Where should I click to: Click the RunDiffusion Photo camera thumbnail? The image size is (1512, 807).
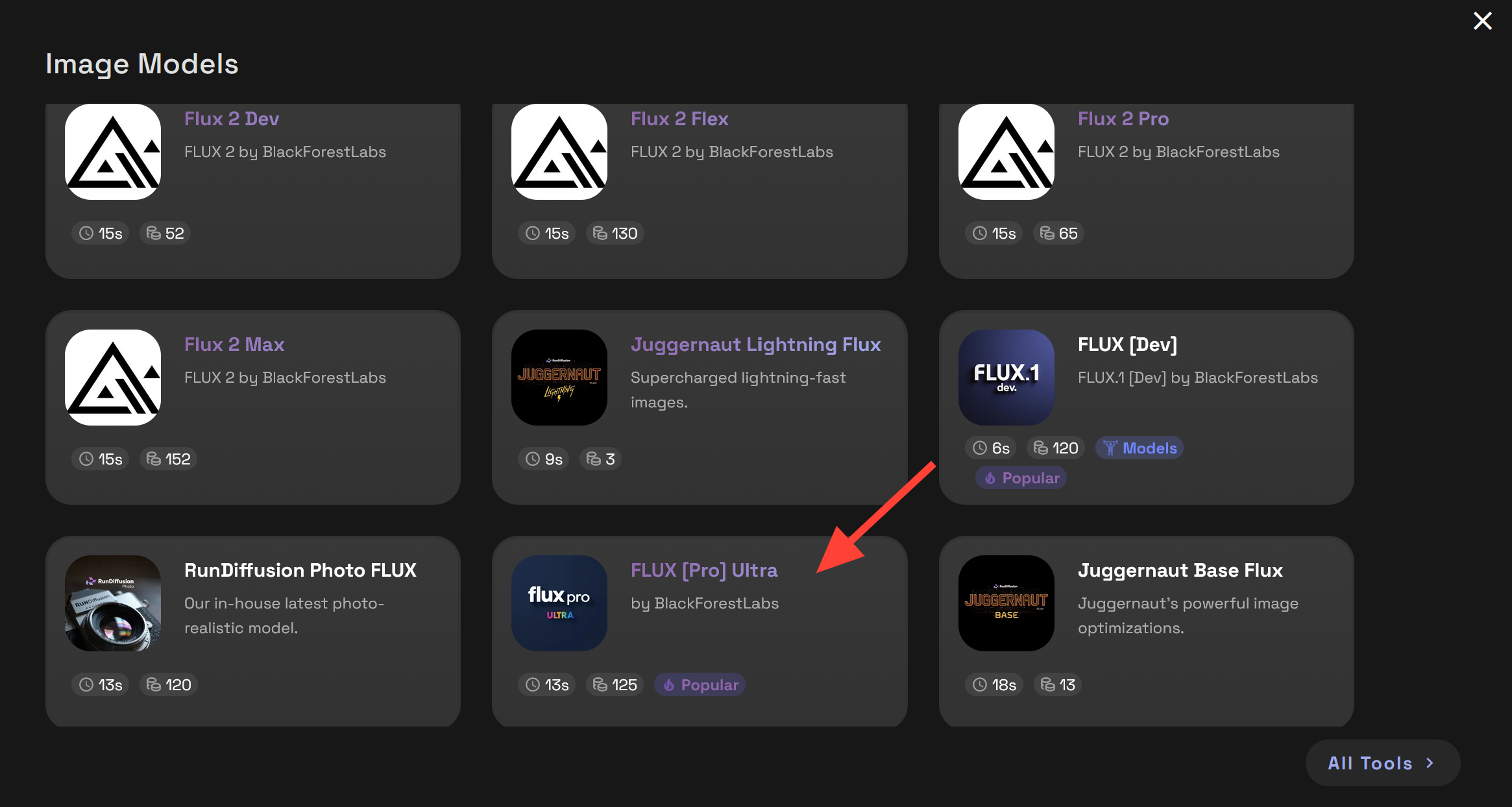click(x=113, y=603)
